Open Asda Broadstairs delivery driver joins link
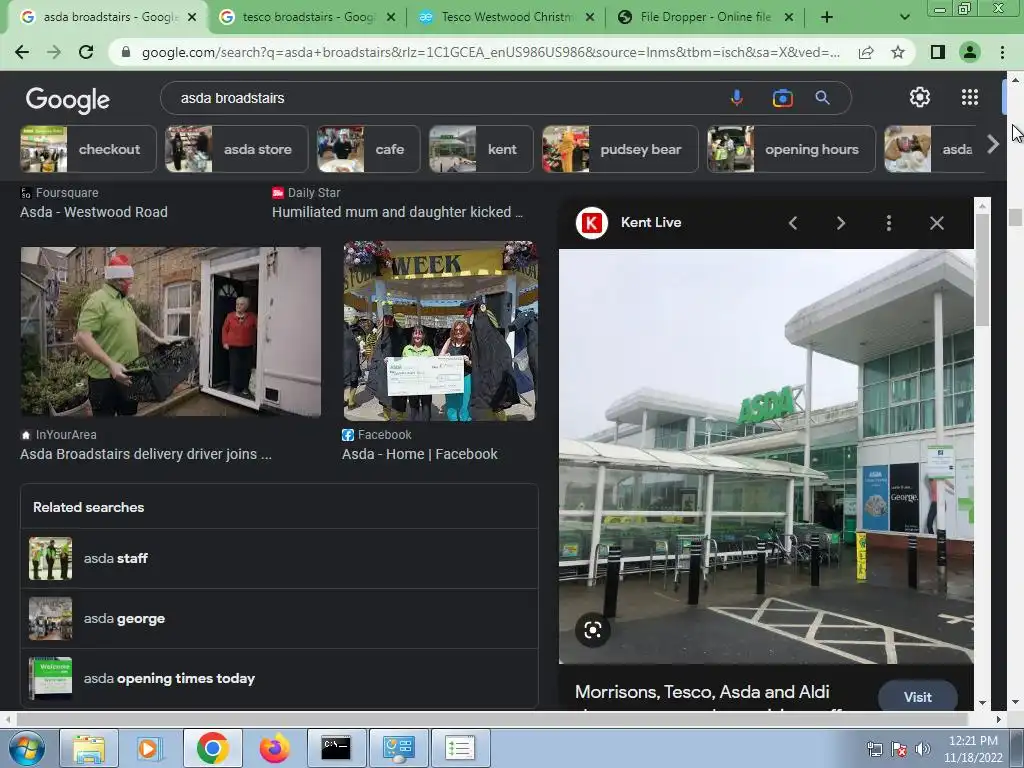This screenshot has height=768, width=1024. click(x=146, y=454)
